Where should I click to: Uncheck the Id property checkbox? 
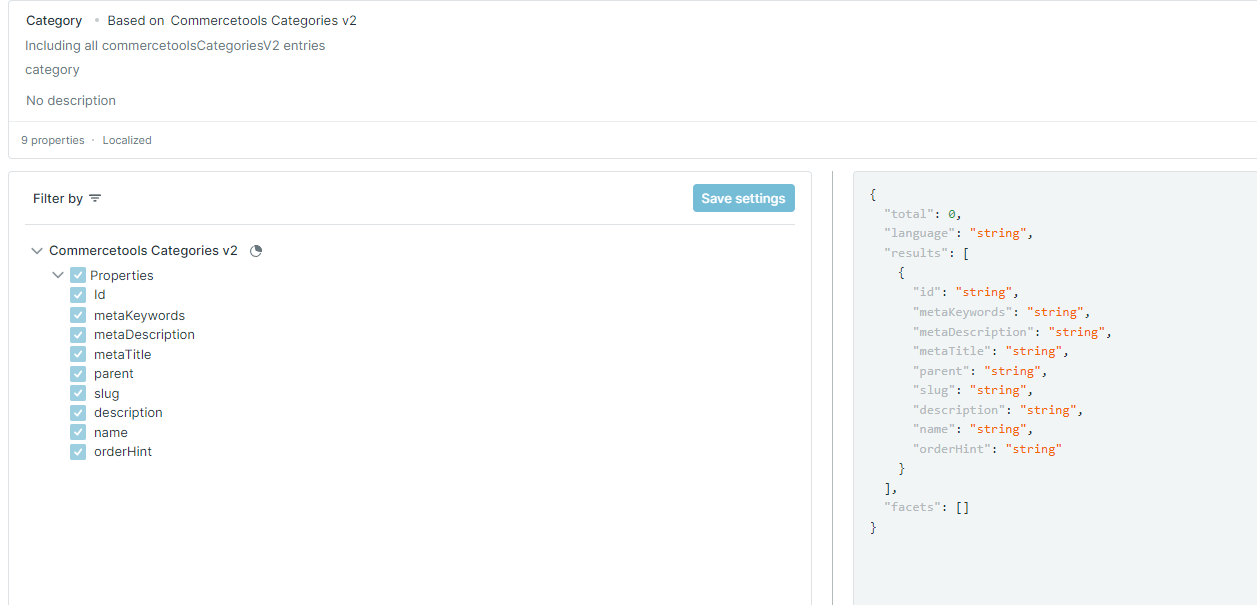pos(78,295)
